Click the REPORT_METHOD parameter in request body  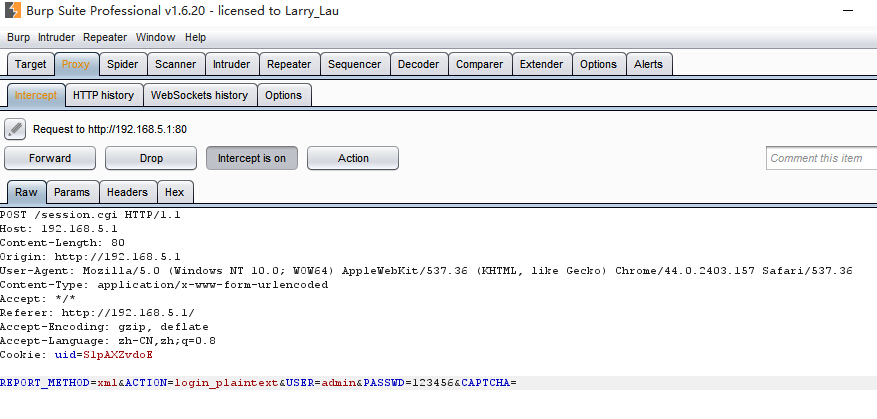pyautogui.click(x=45, y=383)
